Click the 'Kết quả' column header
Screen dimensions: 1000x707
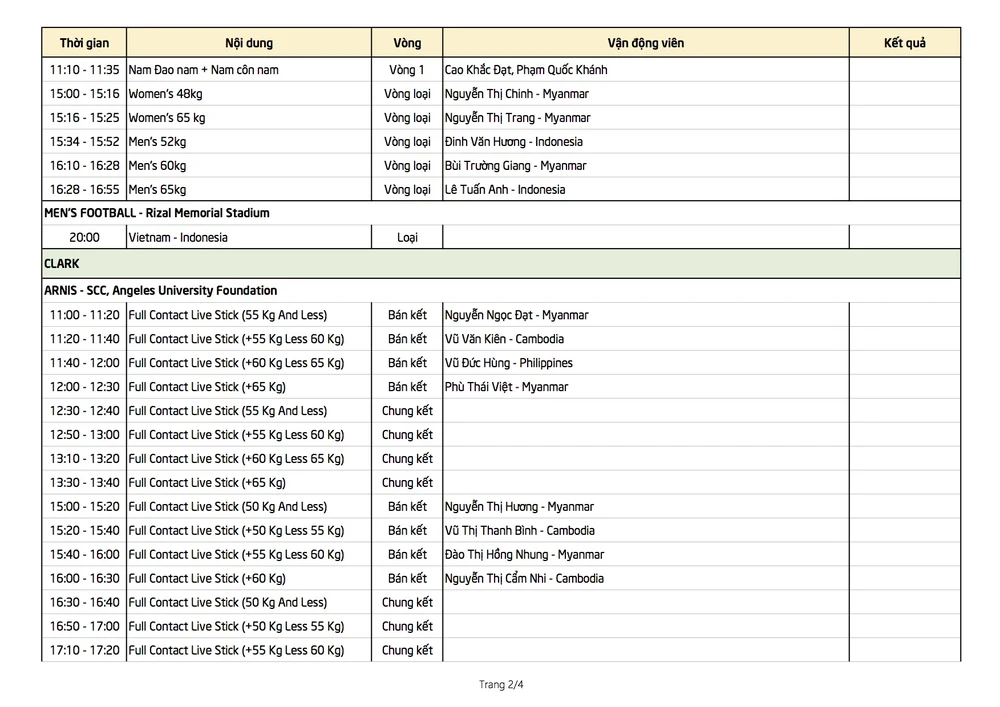[x=905, y=43]
